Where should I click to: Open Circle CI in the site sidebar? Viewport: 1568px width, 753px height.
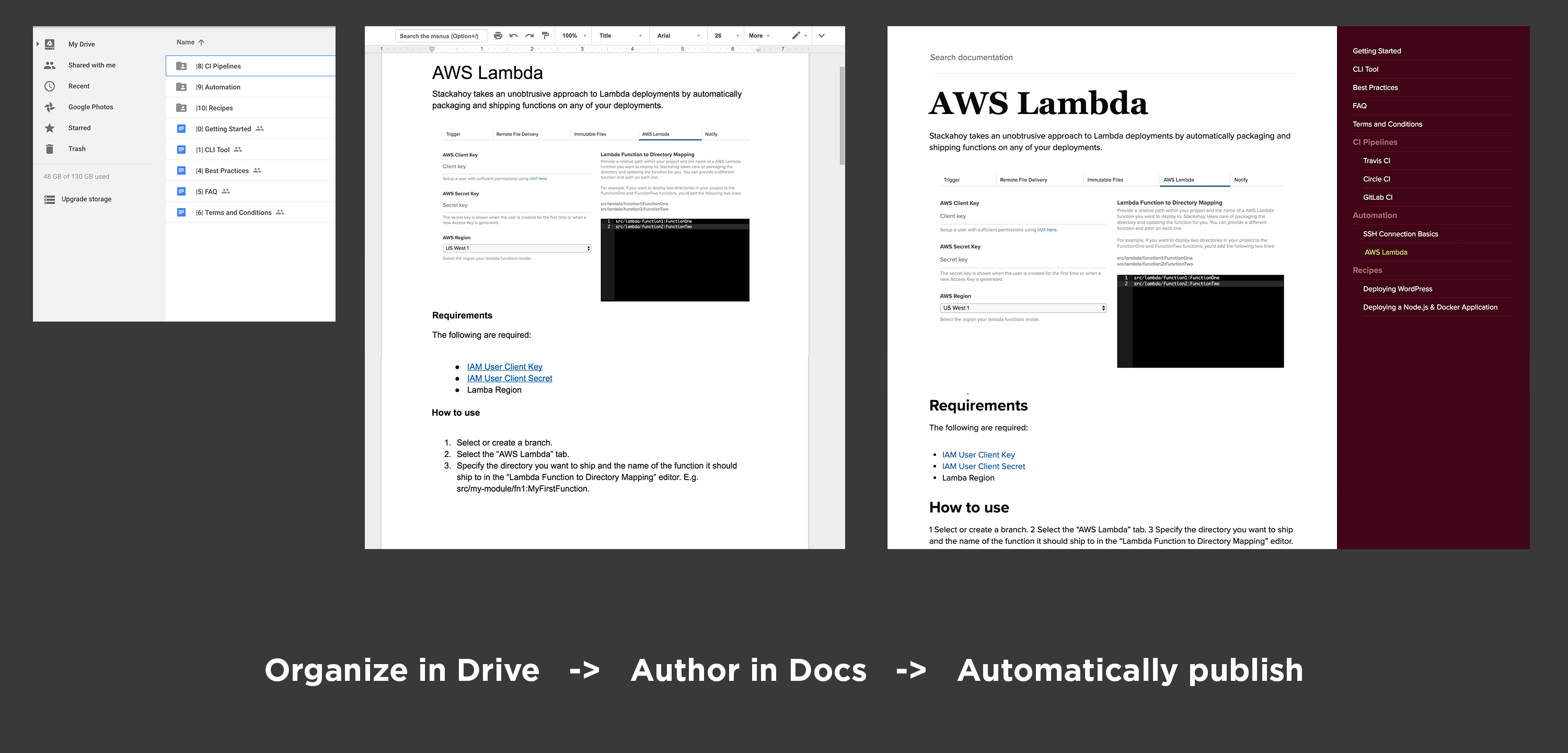click(x=1376, y=178)
